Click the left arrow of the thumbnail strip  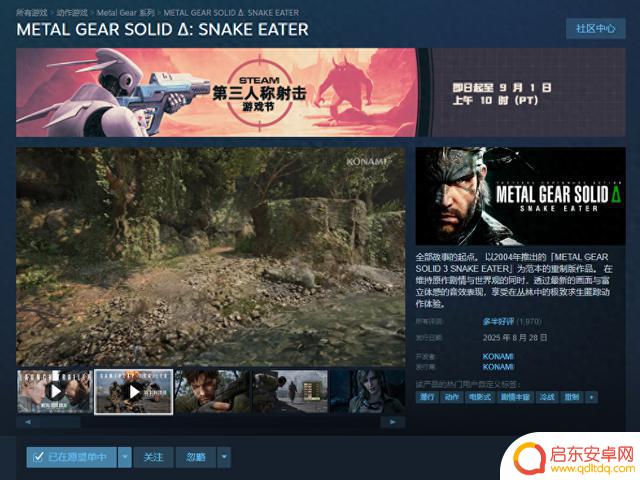[27, 422]
